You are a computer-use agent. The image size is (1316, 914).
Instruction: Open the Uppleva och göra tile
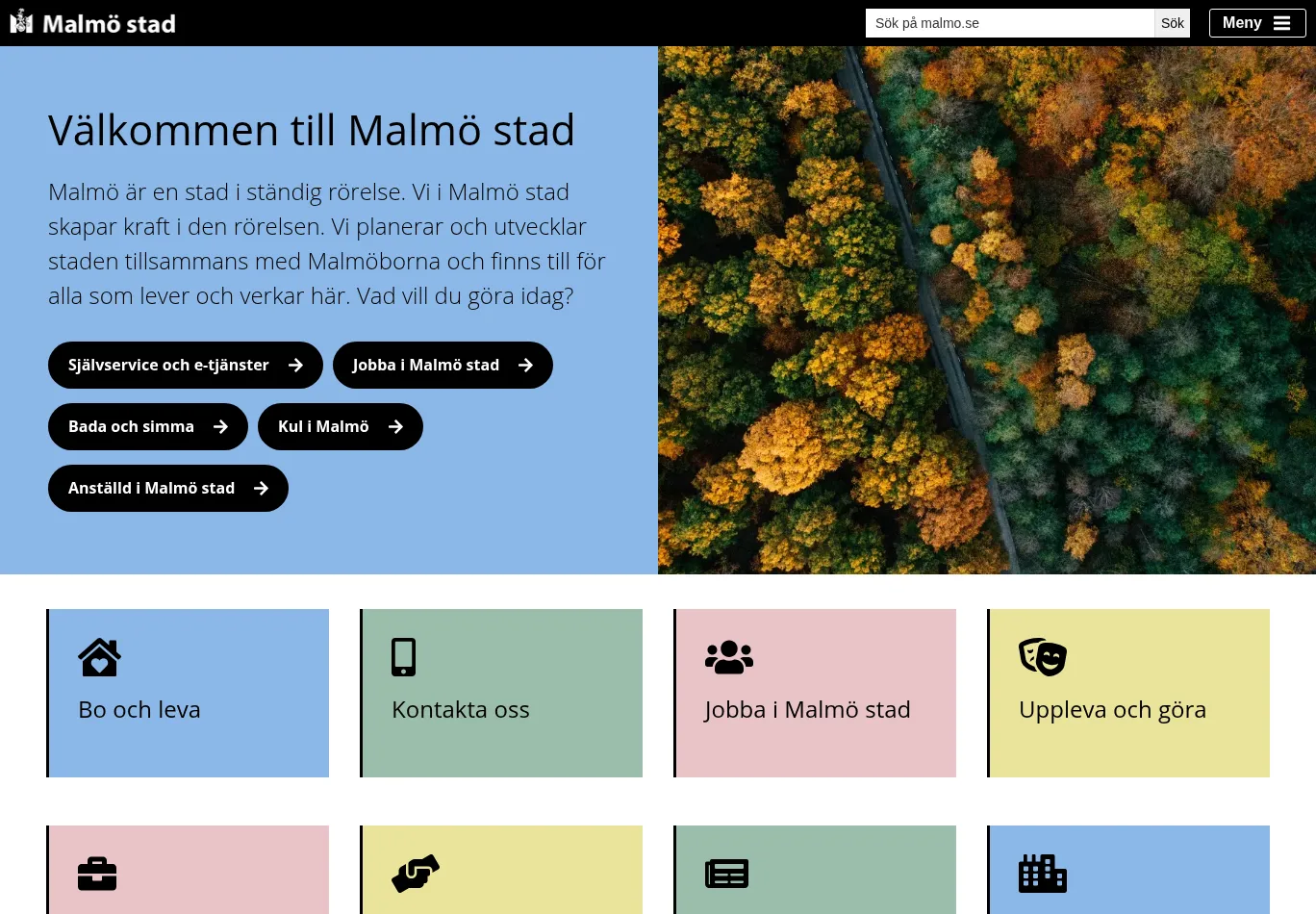(1128, 694)
